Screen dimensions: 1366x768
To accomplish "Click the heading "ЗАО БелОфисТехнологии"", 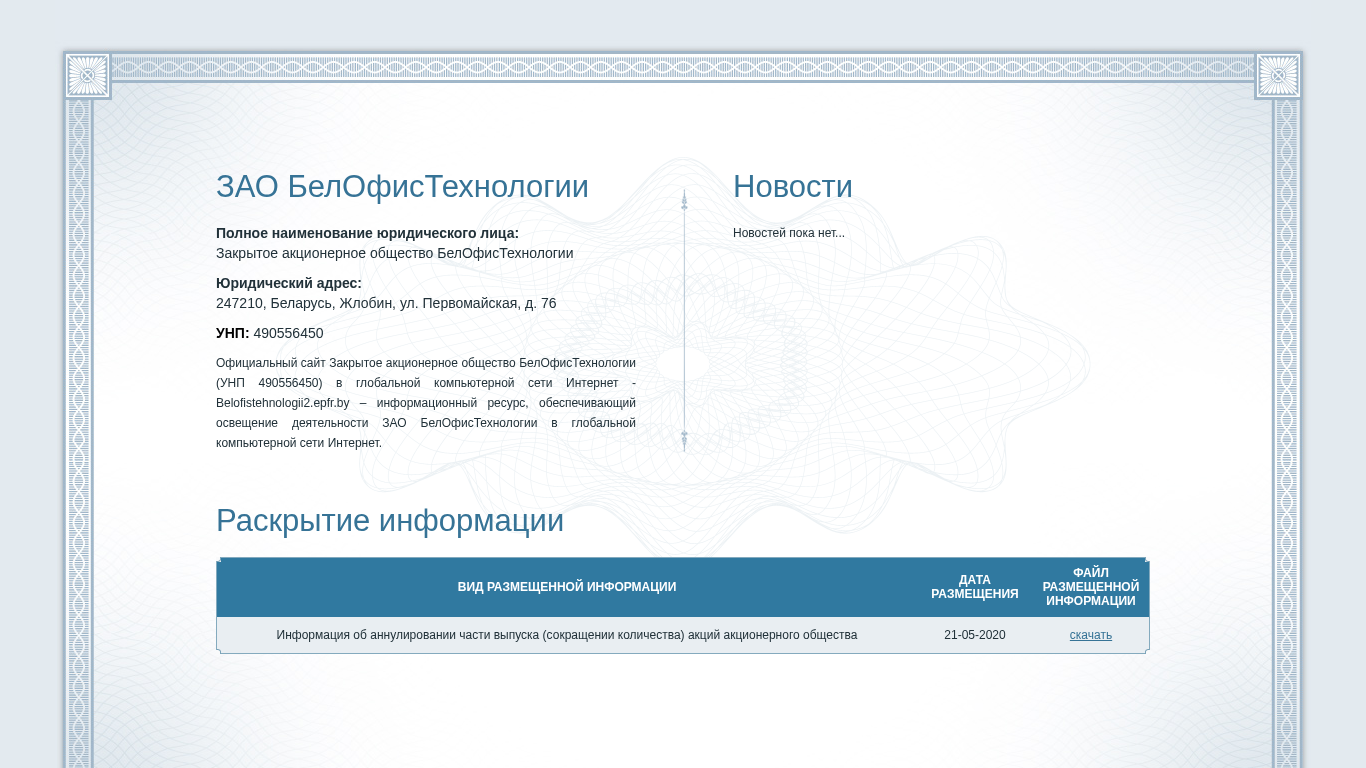I will click(x=402, y=187).
